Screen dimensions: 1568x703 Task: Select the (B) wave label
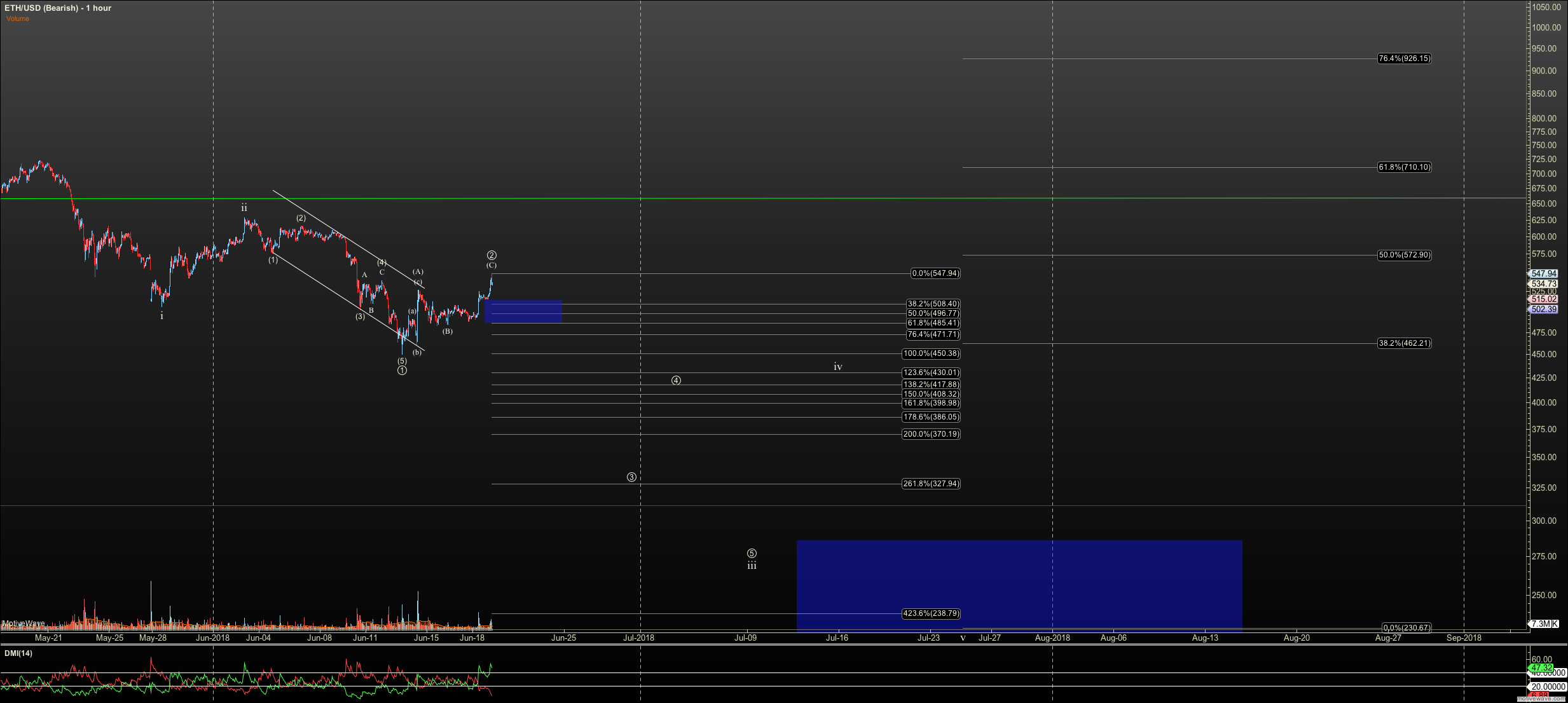click(x=448, y=331)
